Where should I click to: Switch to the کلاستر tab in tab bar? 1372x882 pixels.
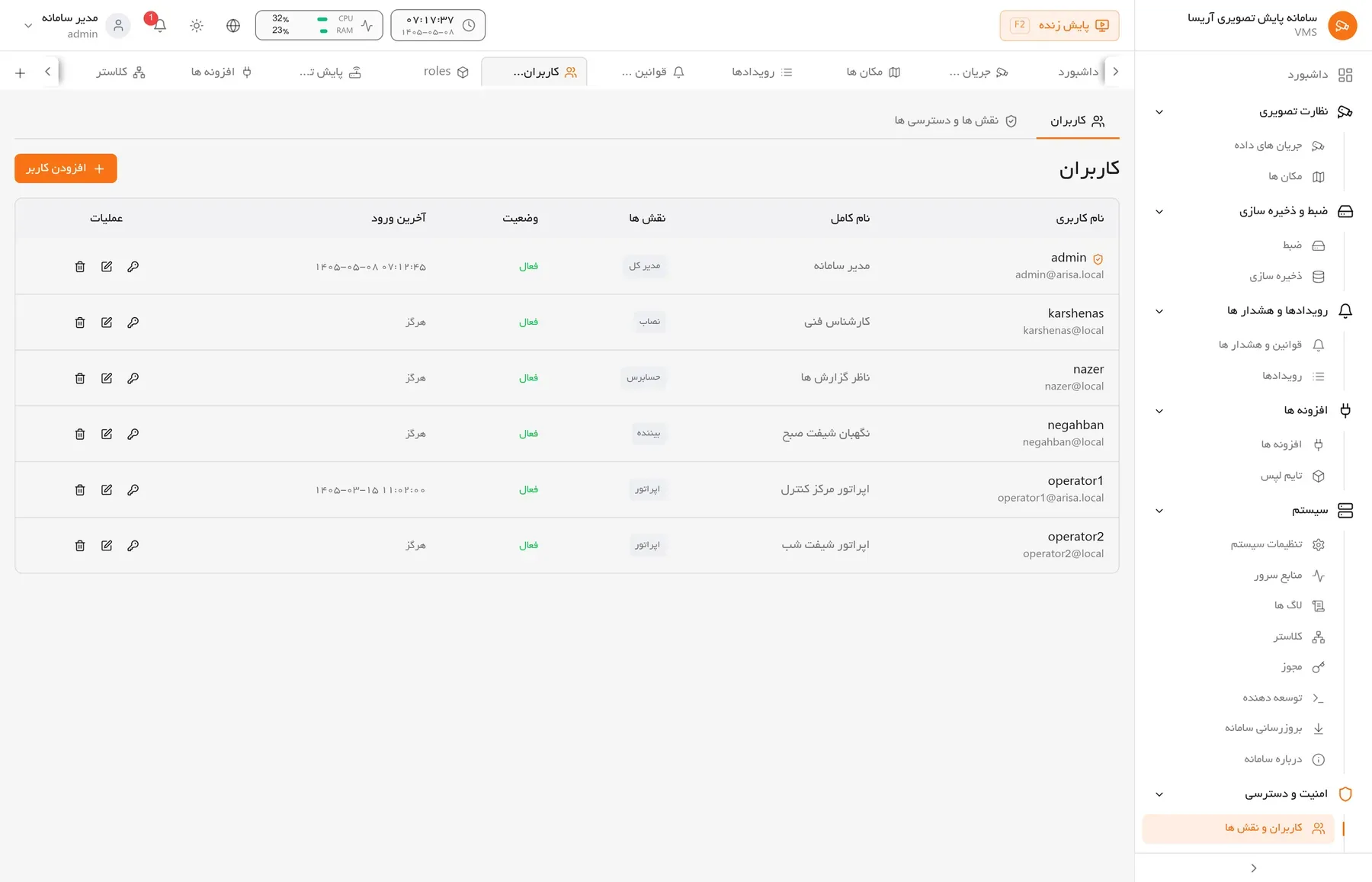click(x=120, y=72)
